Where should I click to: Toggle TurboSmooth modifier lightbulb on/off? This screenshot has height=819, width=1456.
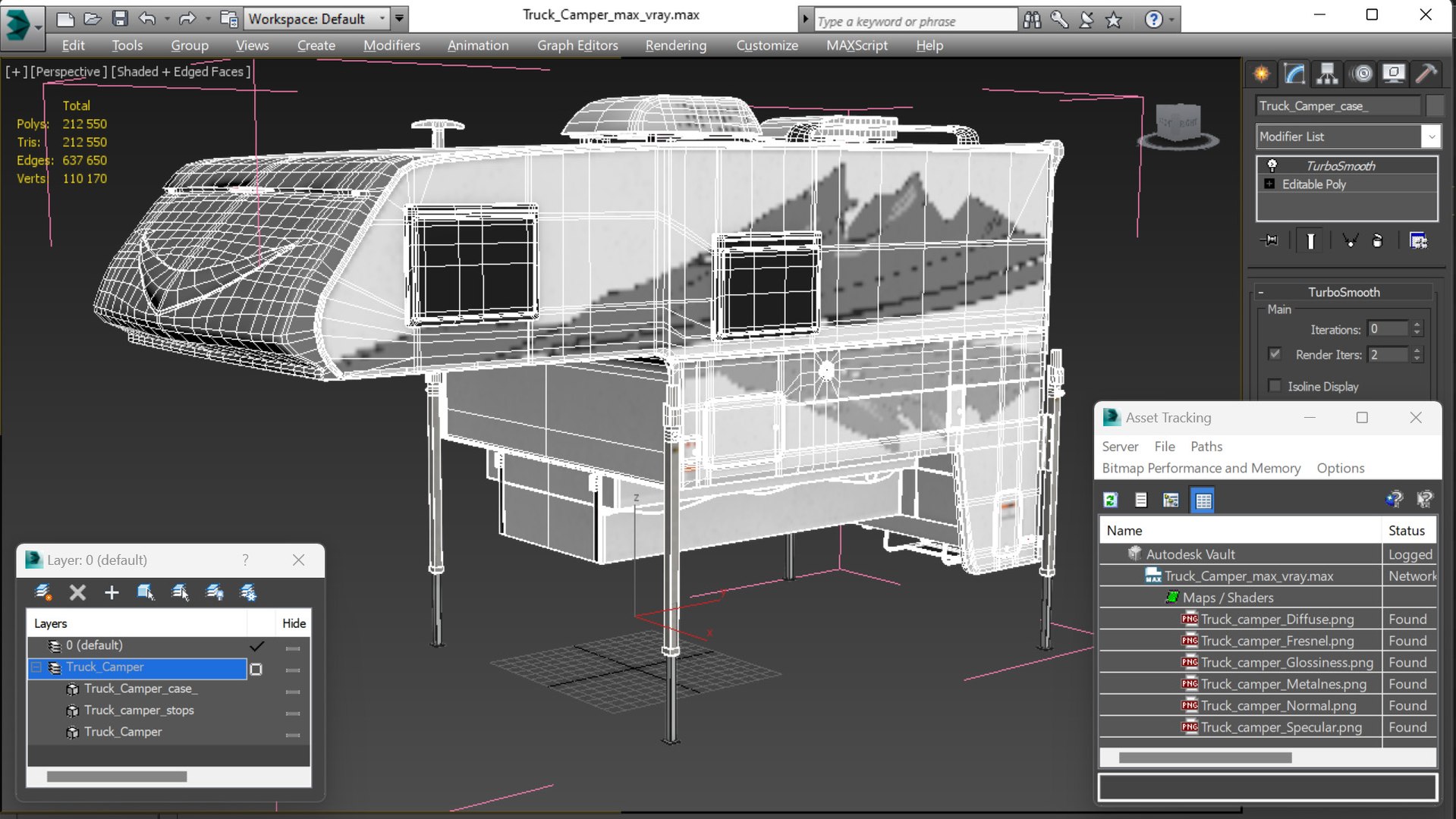pos(1272,165)
